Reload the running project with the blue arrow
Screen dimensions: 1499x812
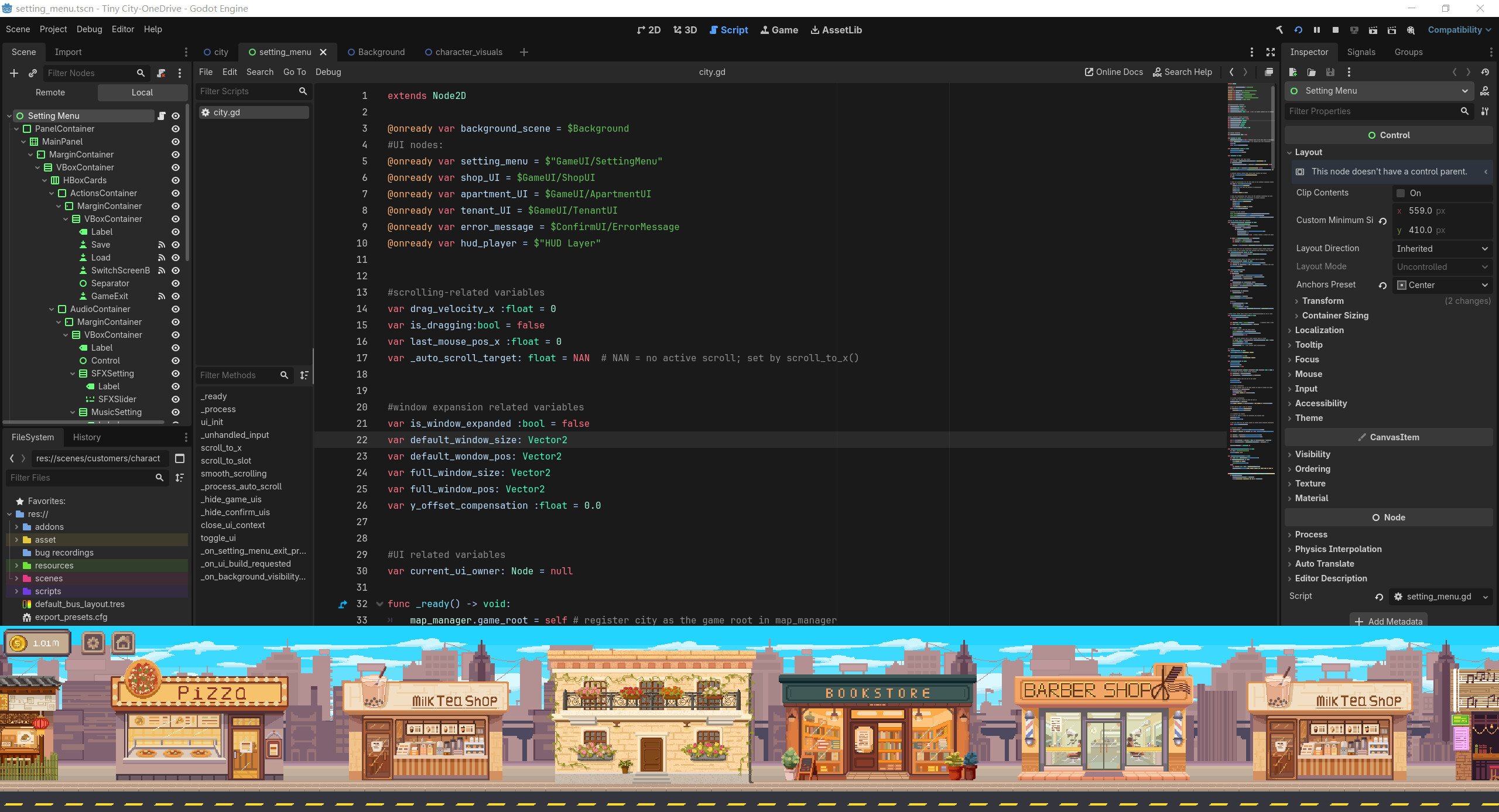(1298, 30)
